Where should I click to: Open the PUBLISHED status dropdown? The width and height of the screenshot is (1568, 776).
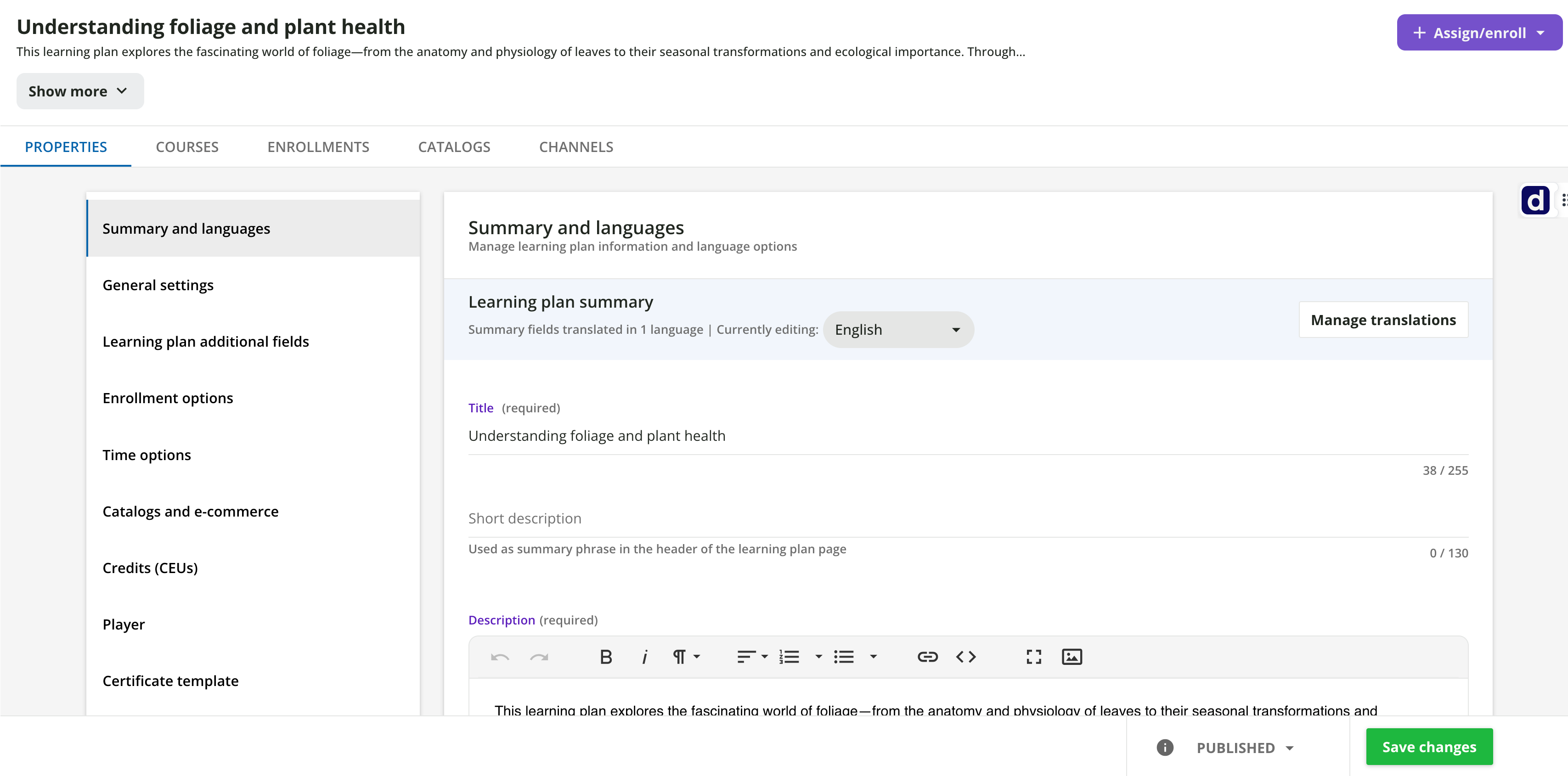1246,748
